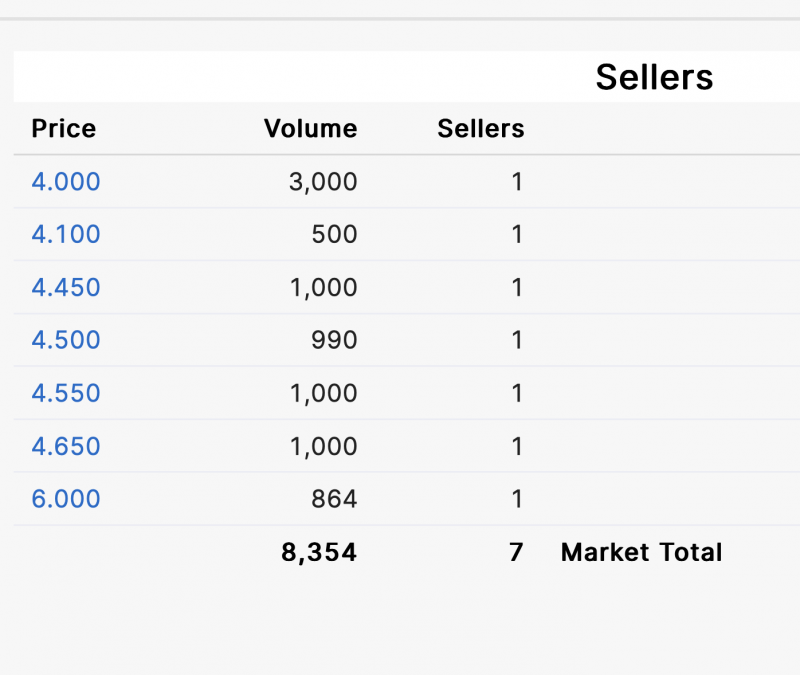Click the Volume column header
The image size is (800, 675).
310,129
